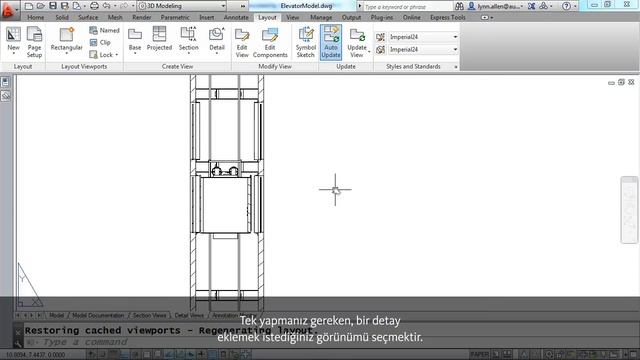
Task: Click the section view style icon left of Imperial24
Action: tap(380, 37)
